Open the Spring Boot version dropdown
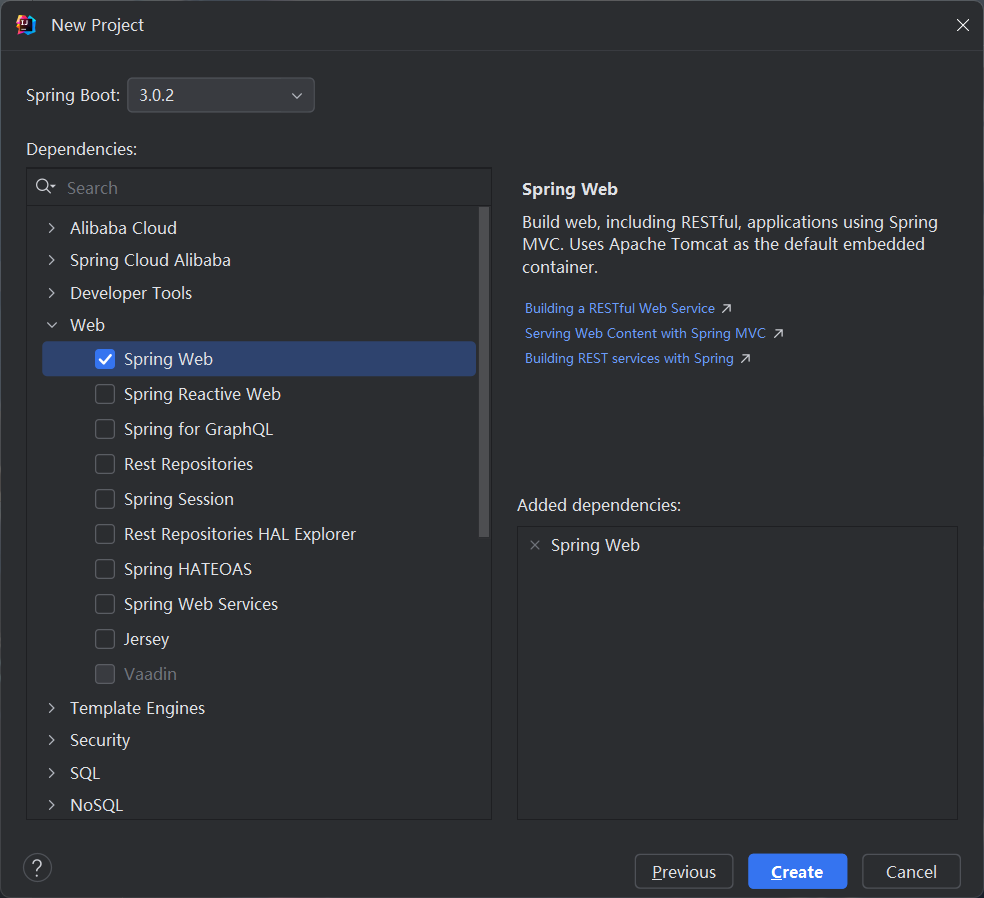984x898 pixels. (221, 95)
